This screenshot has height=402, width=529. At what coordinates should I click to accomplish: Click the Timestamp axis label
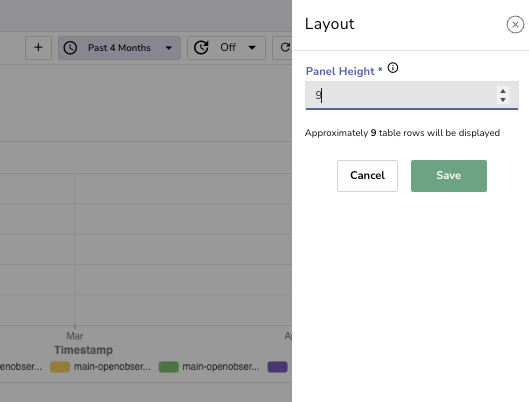83,350
